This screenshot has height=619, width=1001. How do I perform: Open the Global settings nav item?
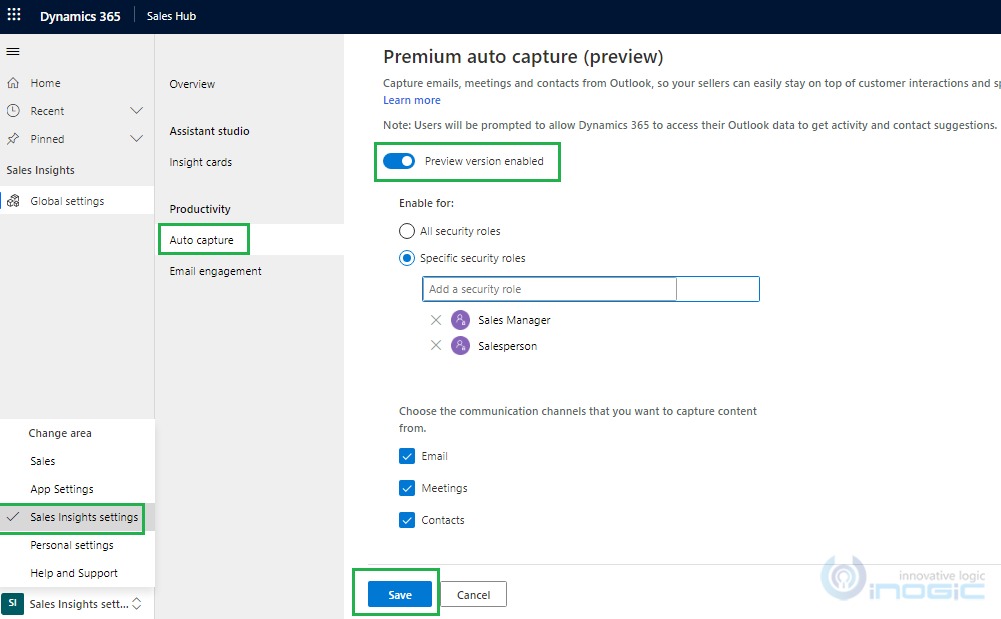(x=77, y=201)
